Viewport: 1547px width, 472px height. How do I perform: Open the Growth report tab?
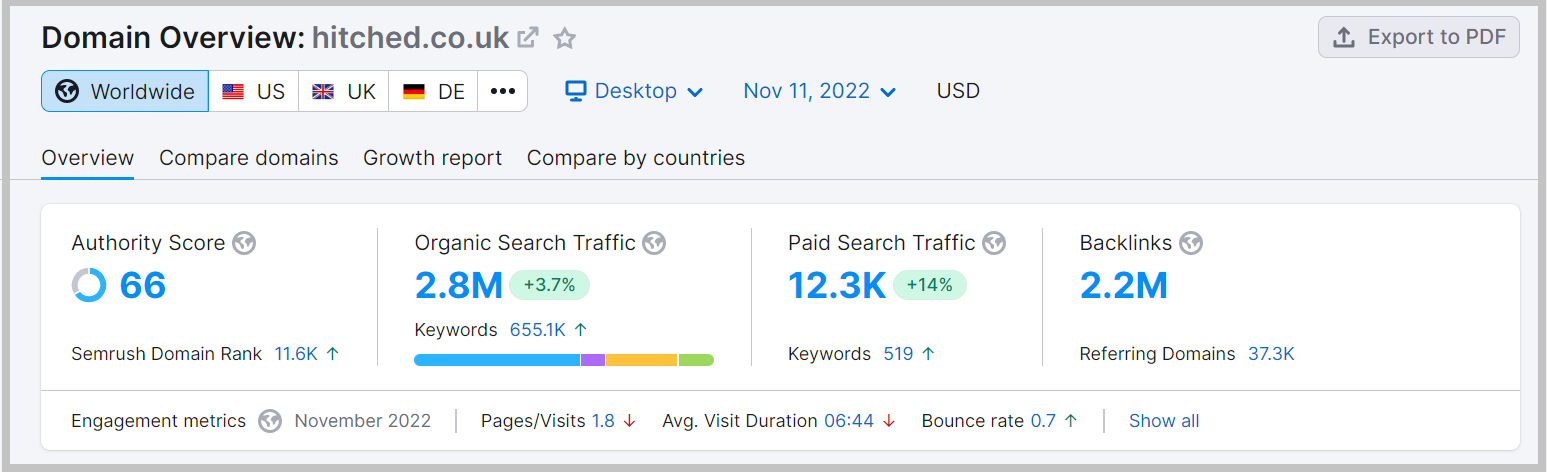[x=433, y=158]
